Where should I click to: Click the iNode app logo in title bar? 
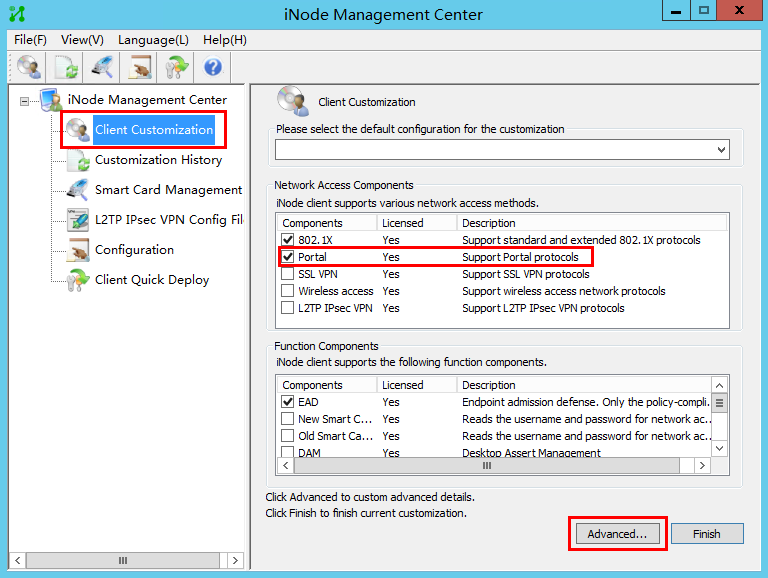[17, 14]
